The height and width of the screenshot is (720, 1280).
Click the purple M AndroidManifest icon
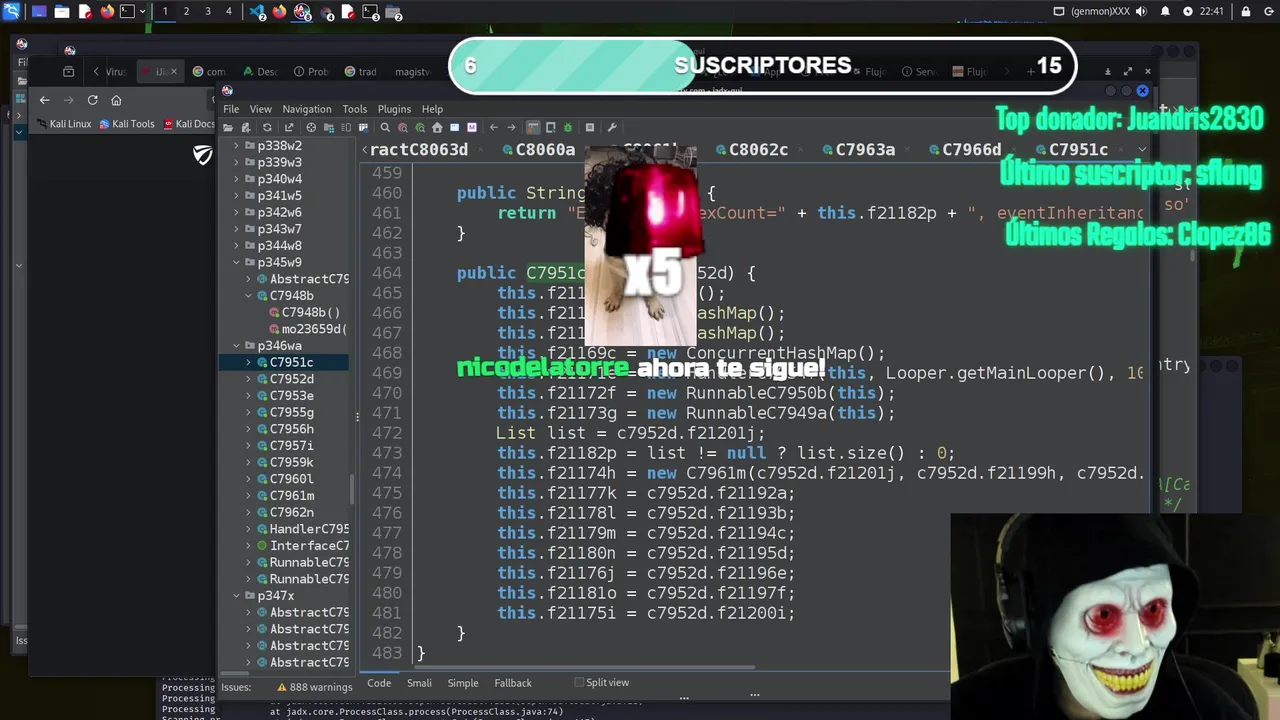pos(472,127)
